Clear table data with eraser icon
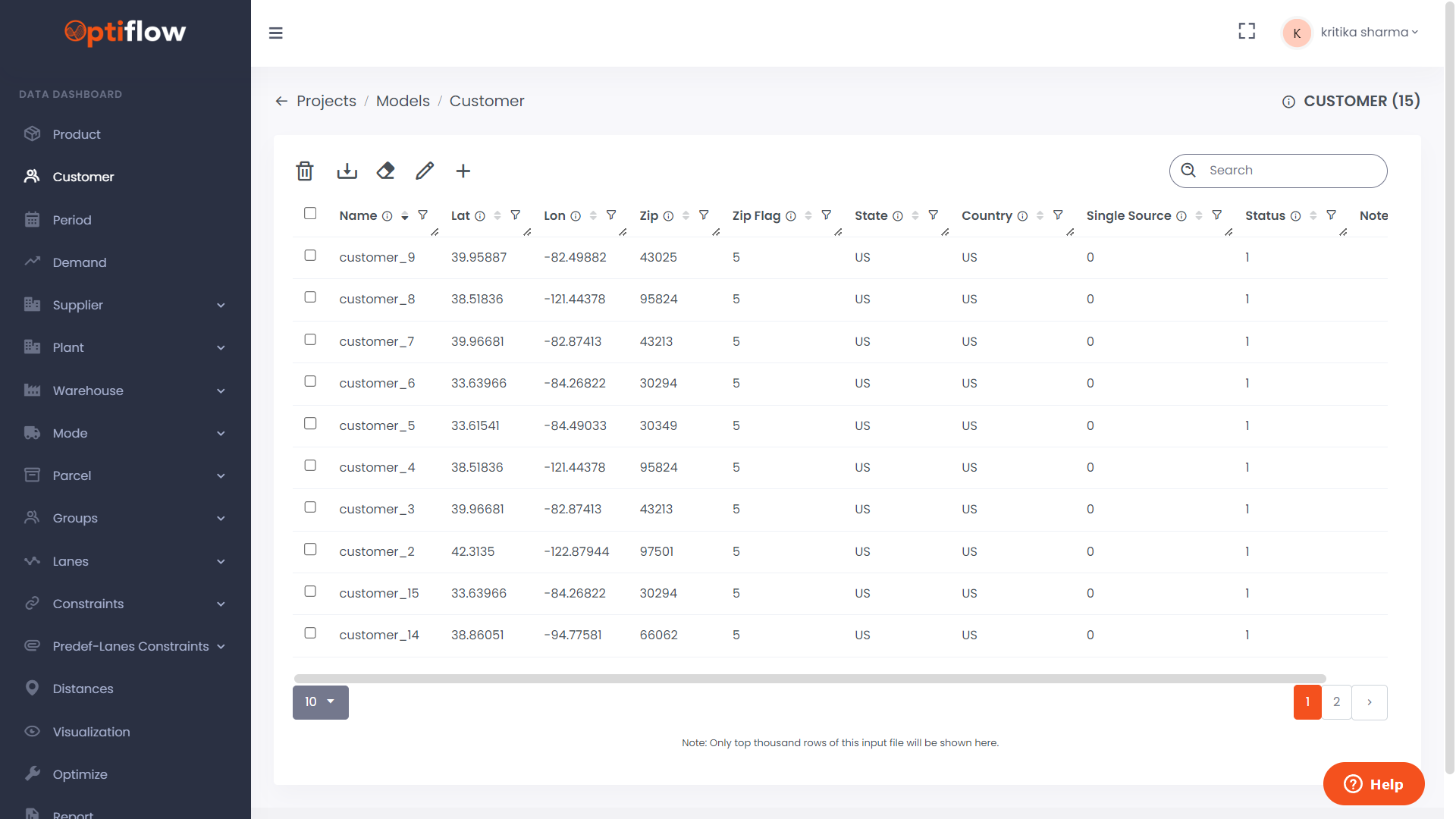 click(x=385, y=171)
